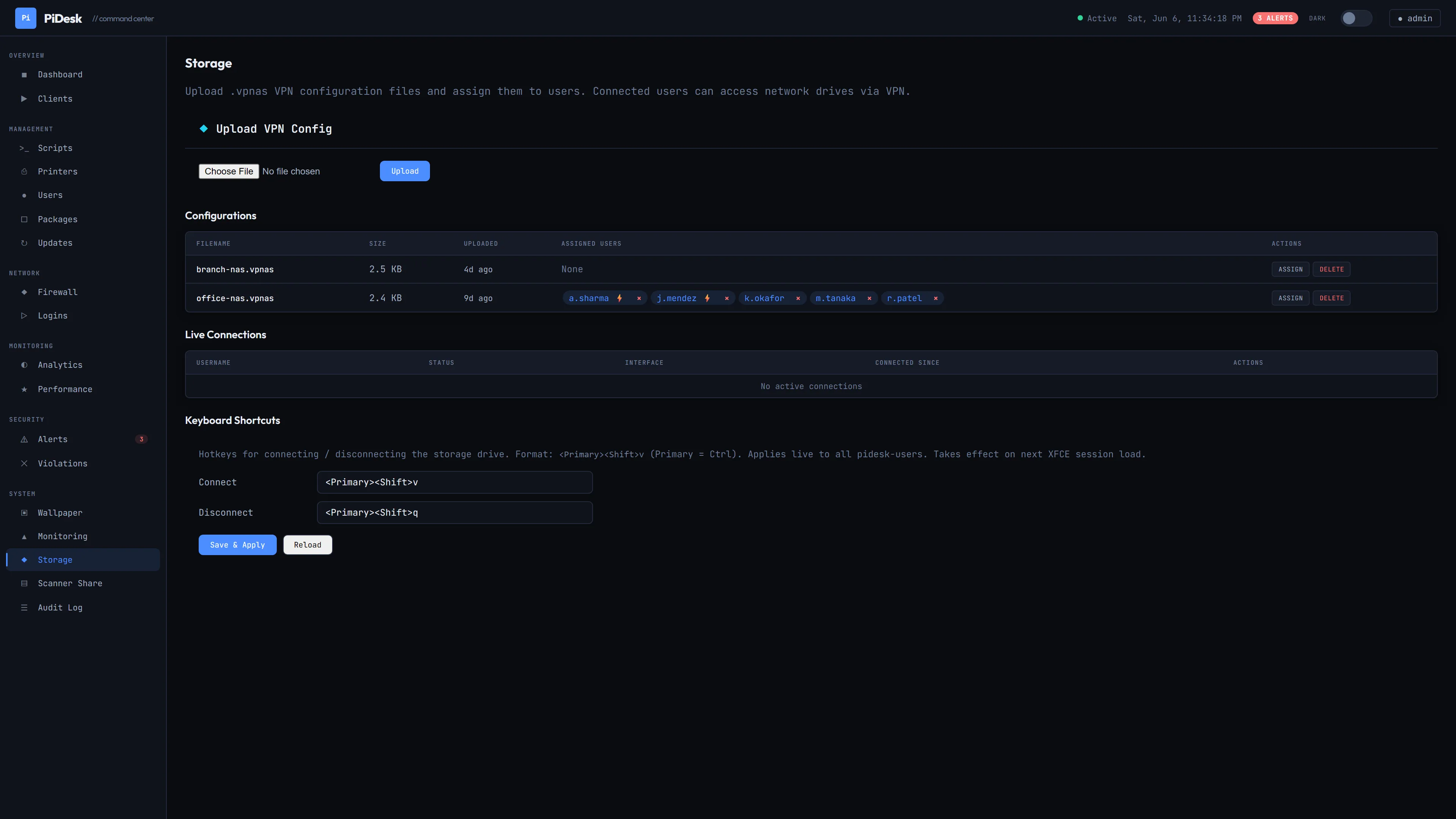This screenshot has width=1456, height=819.
Task: Click 'None' in assigned users column
Action: coord(572,270)
